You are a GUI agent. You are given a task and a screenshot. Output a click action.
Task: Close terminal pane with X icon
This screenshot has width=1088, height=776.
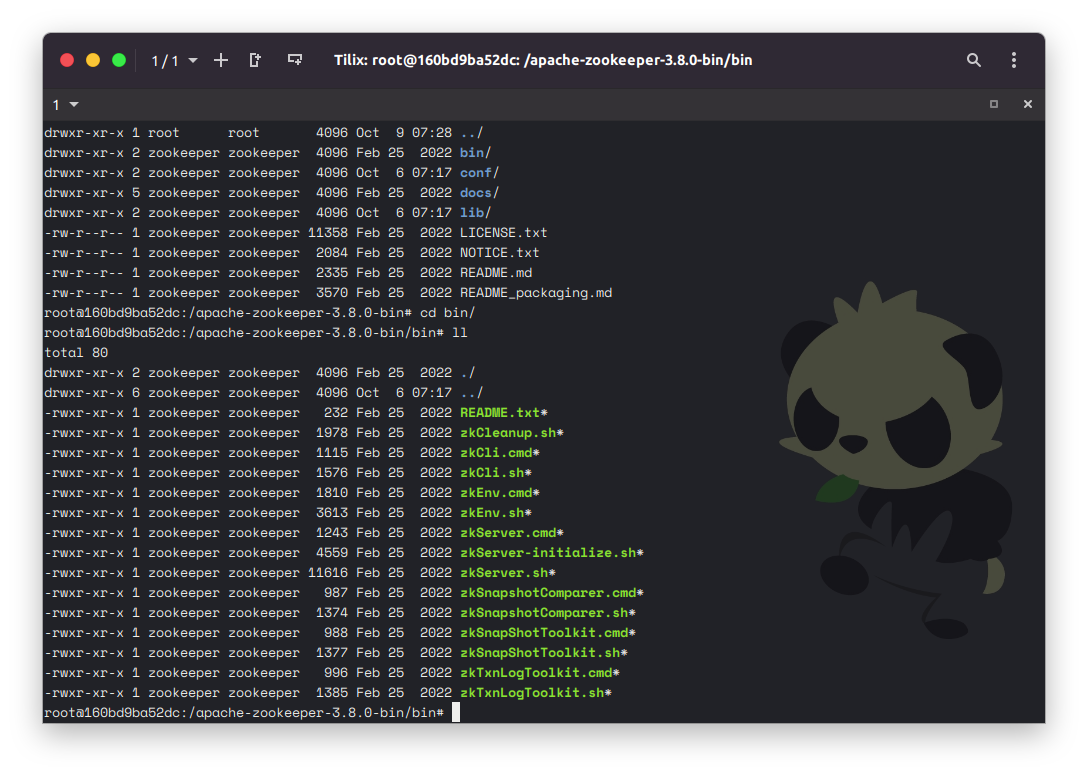[x=1028, y=104]
